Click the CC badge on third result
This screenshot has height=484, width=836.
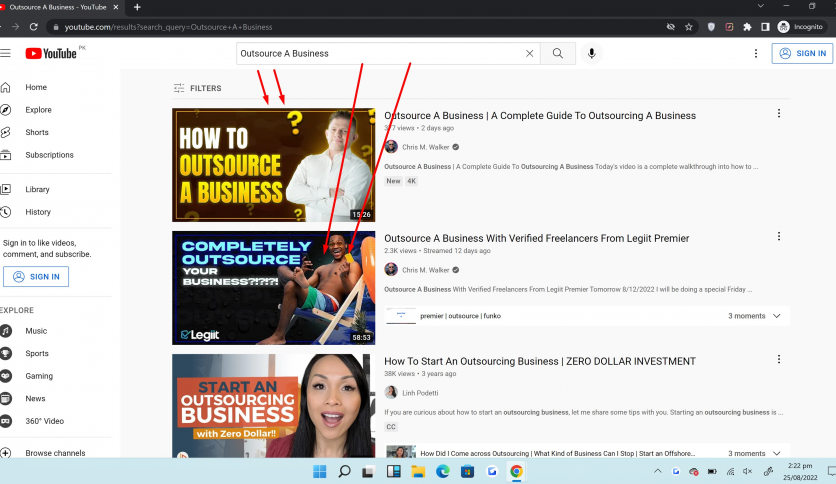(391, 427)
